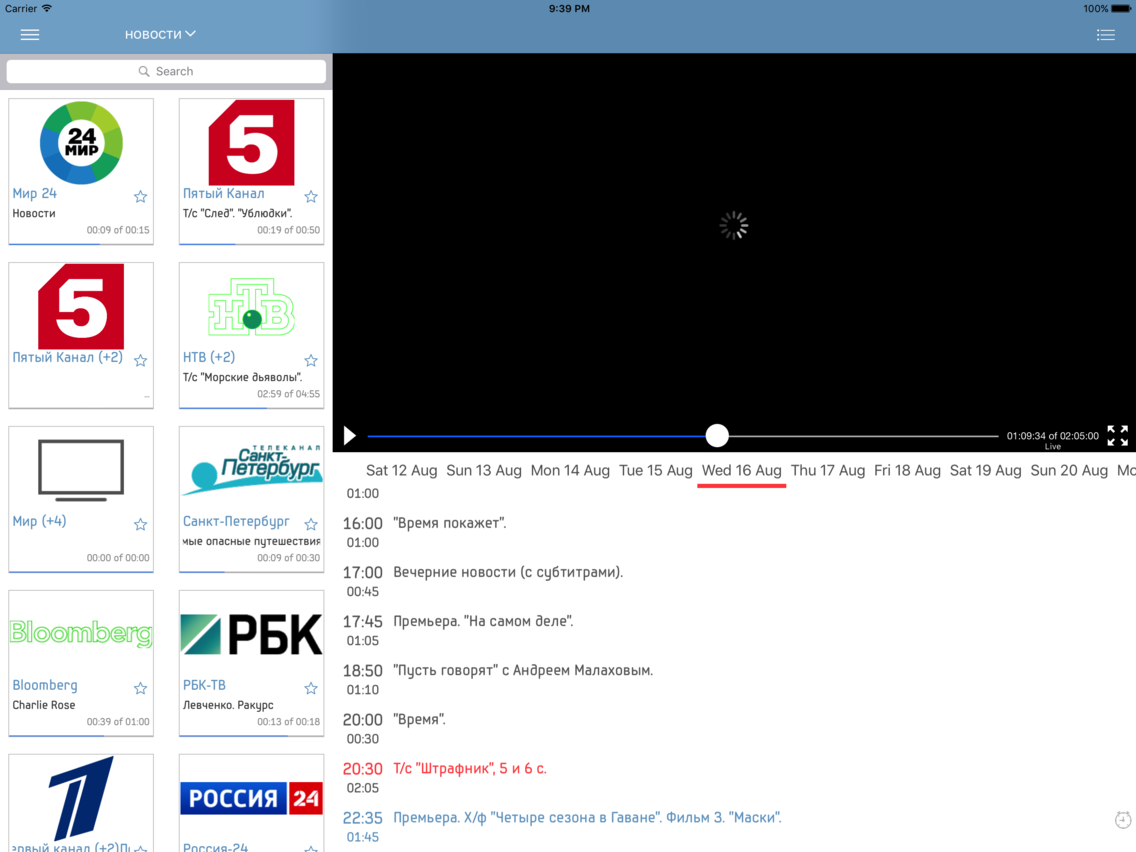Click the Wi-Fi icon in status bar
1136x852 pixels.
click(x=47, y=9)
